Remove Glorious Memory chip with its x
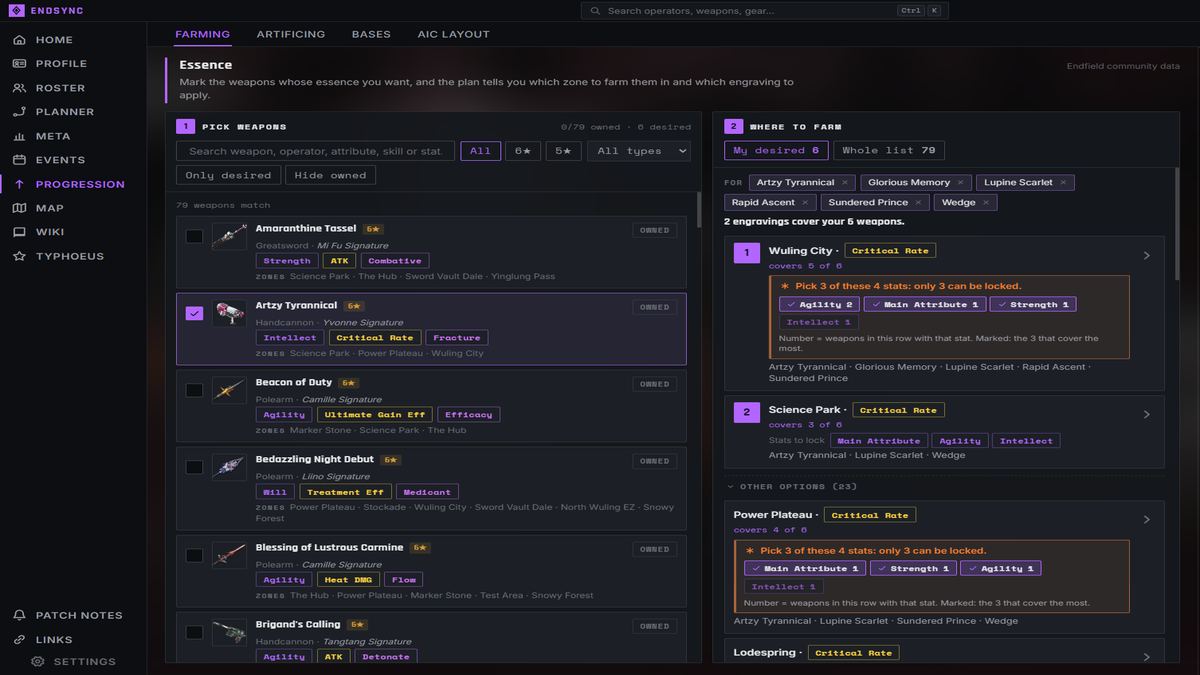Screen dimensions: 1200x675 (x=960, y=183)
